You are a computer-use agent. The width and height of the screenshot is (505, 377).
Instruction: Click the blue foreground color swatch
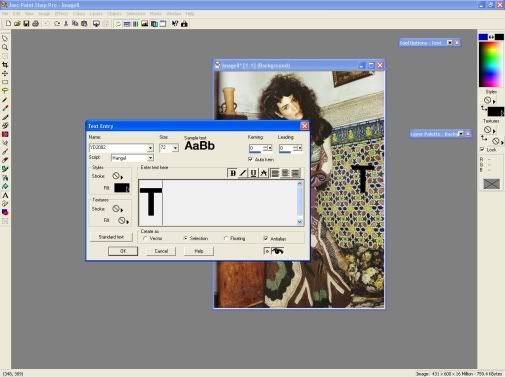coord(483,37)
